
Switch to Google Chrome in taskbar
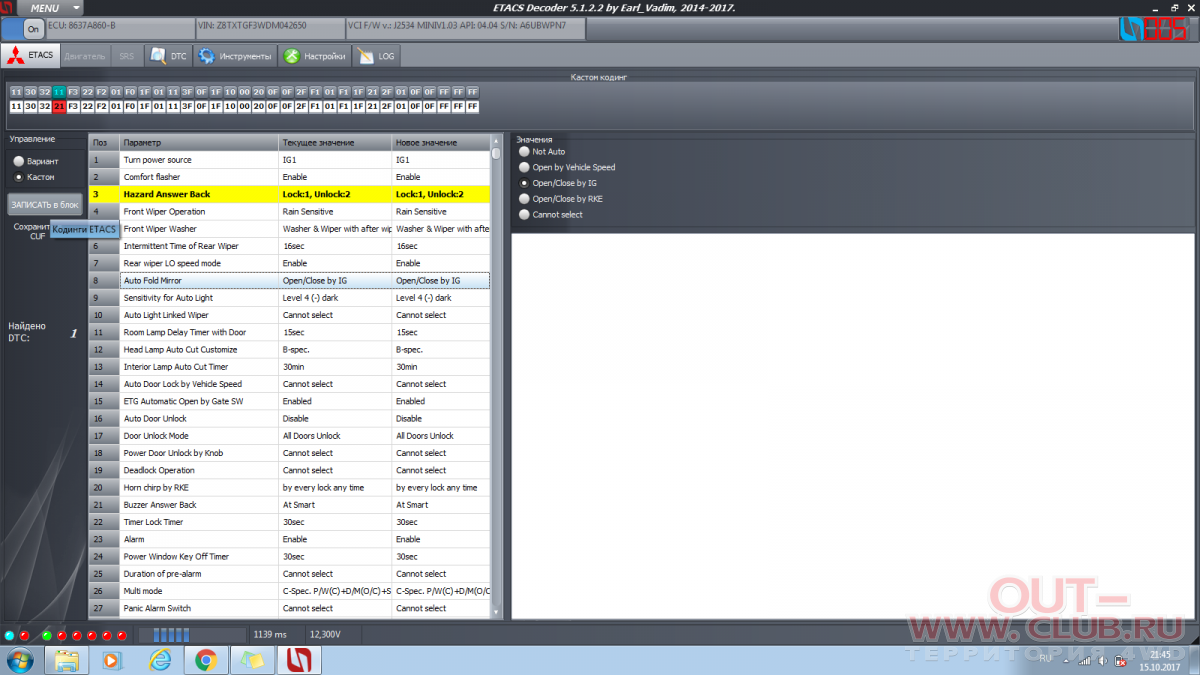[205, 660]
